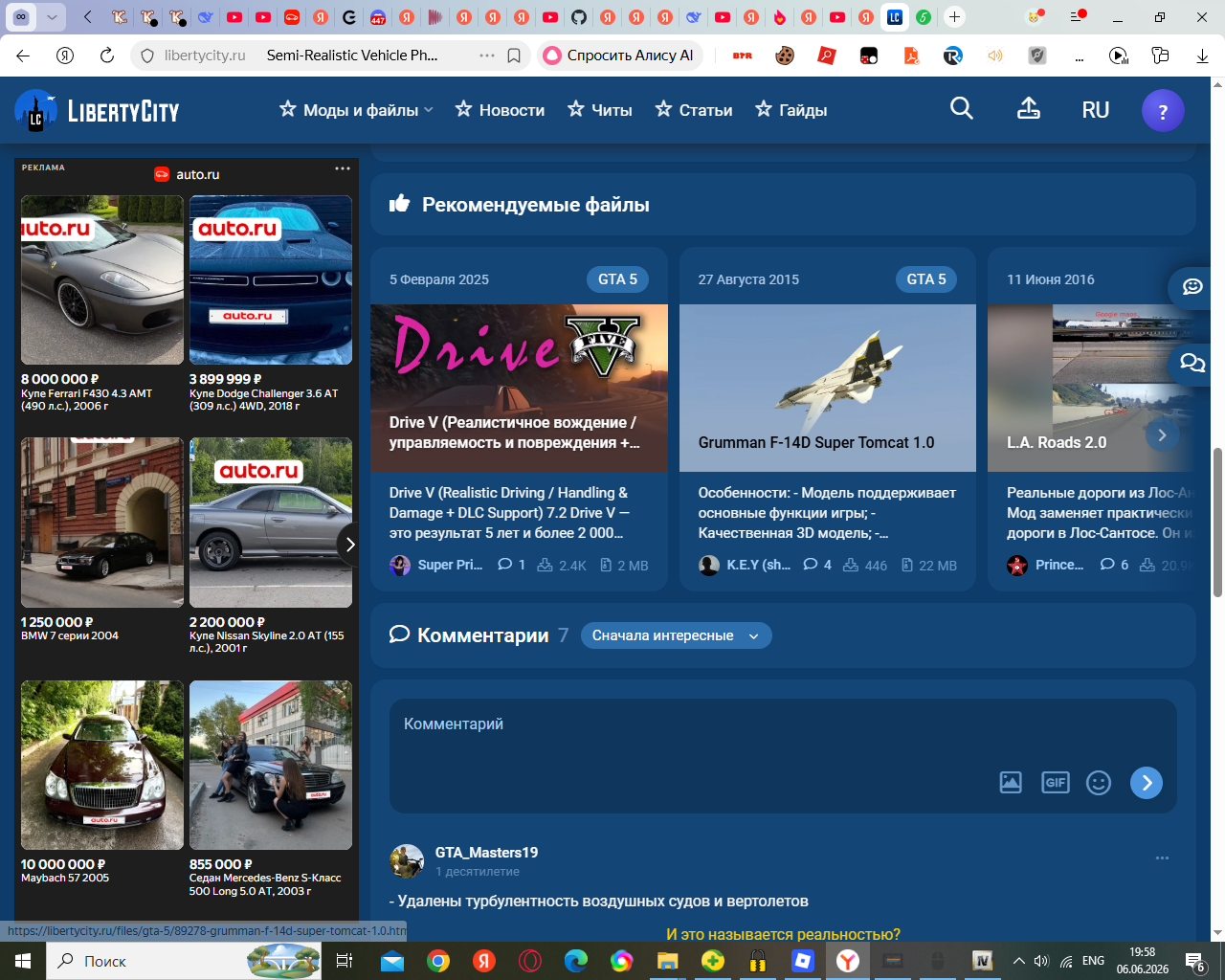The height and width of the screenshot is (980, 1225).
Task: Open the Windows Start menu
Action: pyautogui.click(x=23, y=961)
